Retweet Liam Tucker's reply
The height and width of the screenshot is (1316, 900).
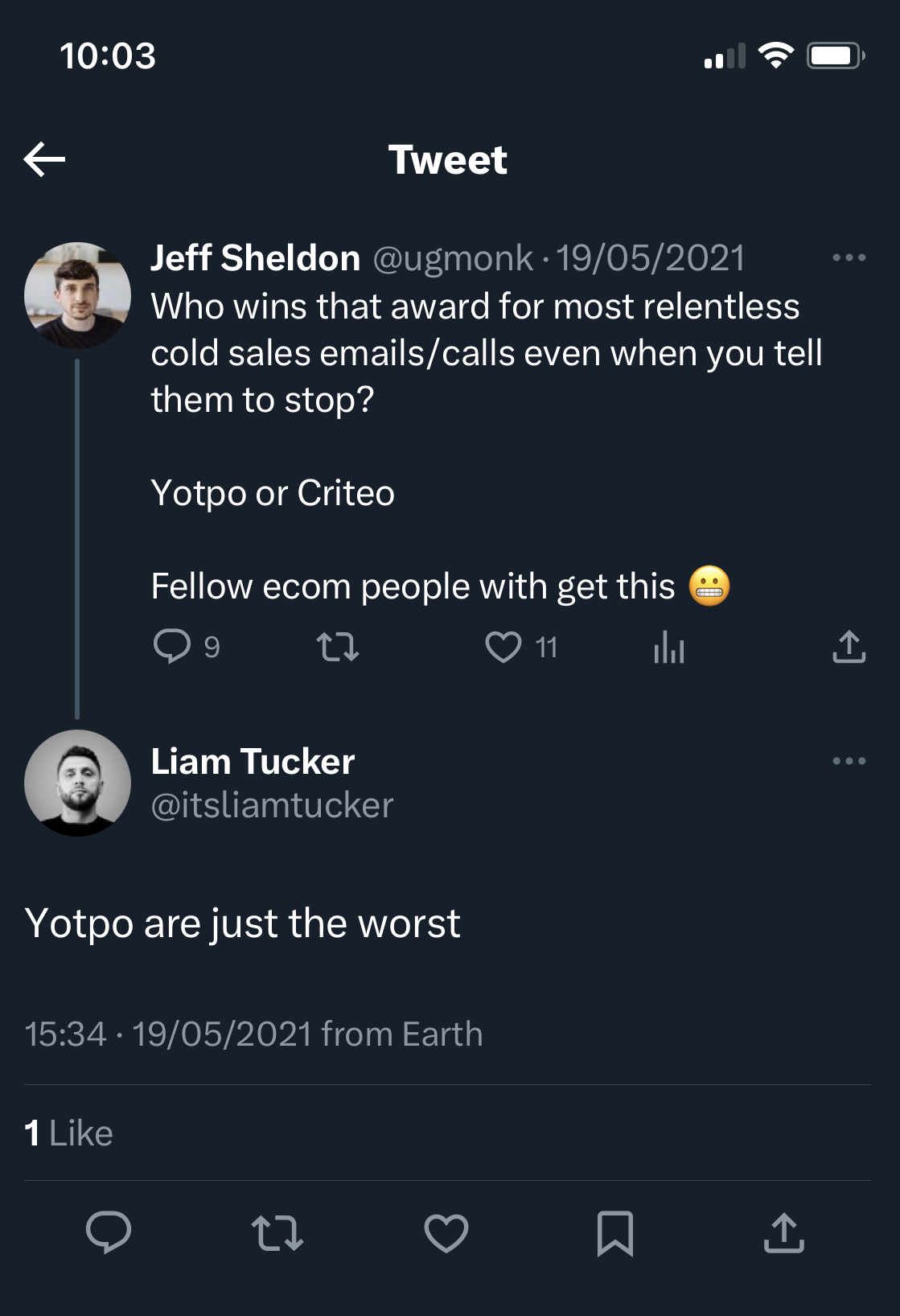point(277,1232)
